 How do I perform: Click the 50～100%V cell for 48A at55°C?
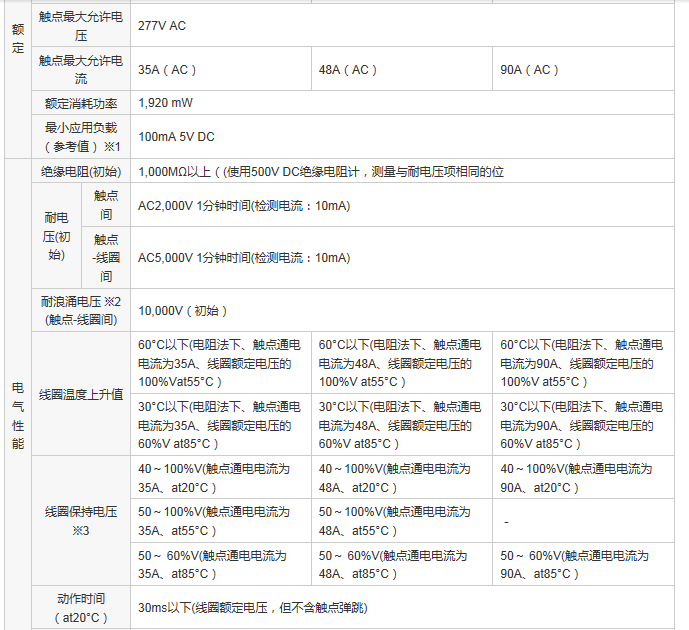point(394,520)
